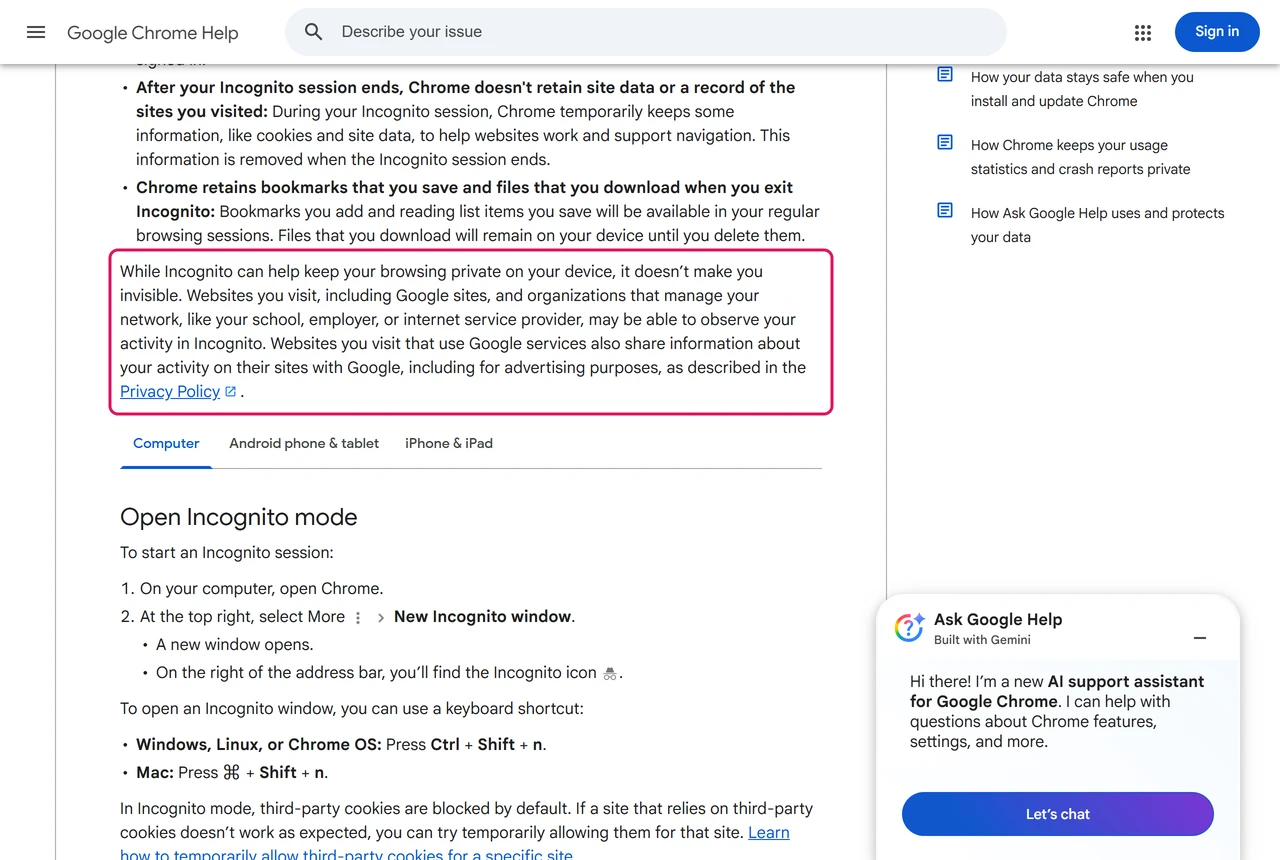Open link on how Chrome installs and updates safely
The height and width of the screenshot is (860, 1280).
click(1082, 89)
